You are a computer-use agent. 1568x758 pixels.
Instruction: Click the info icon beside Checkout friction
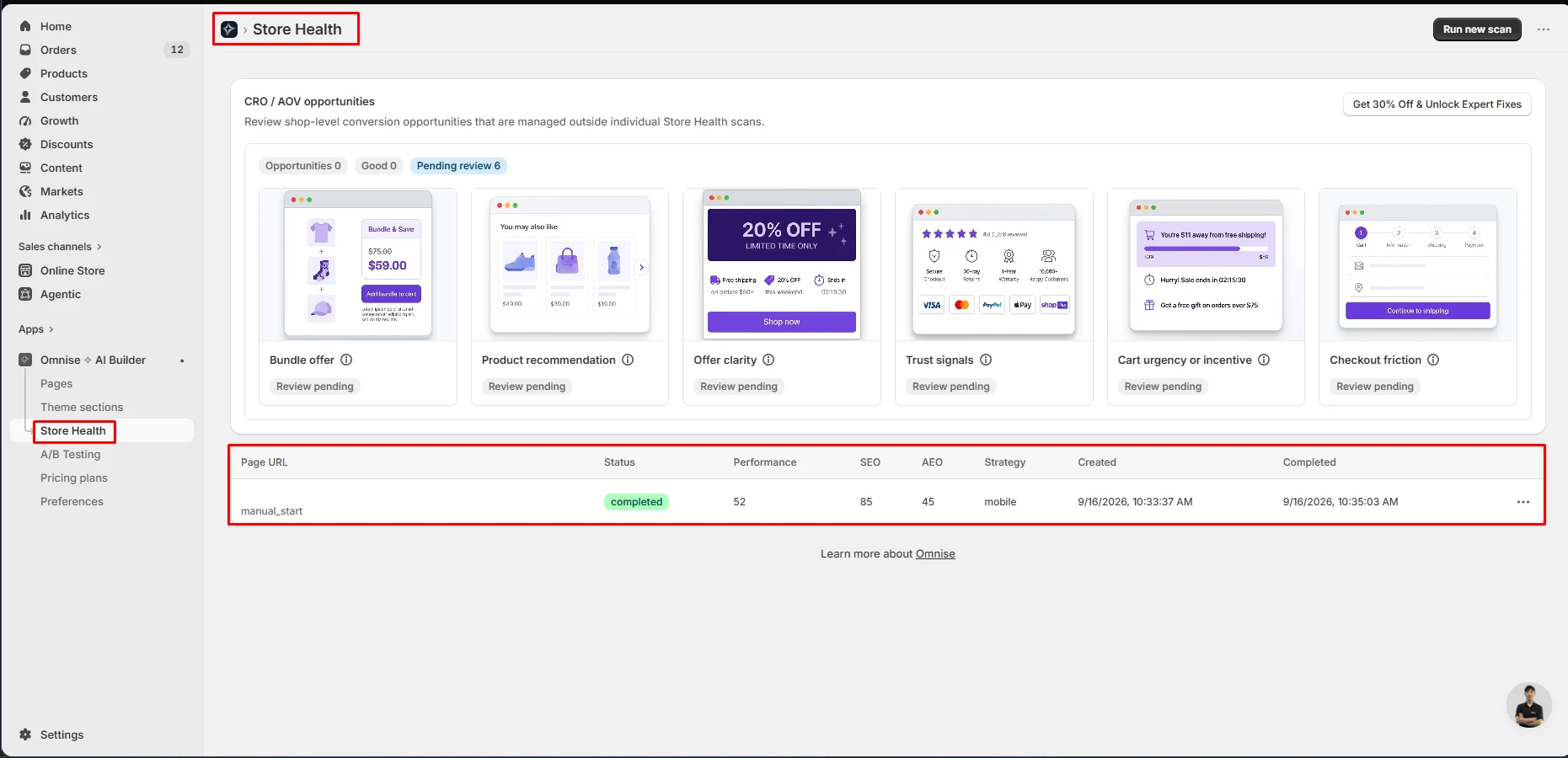coord(1433,360)
